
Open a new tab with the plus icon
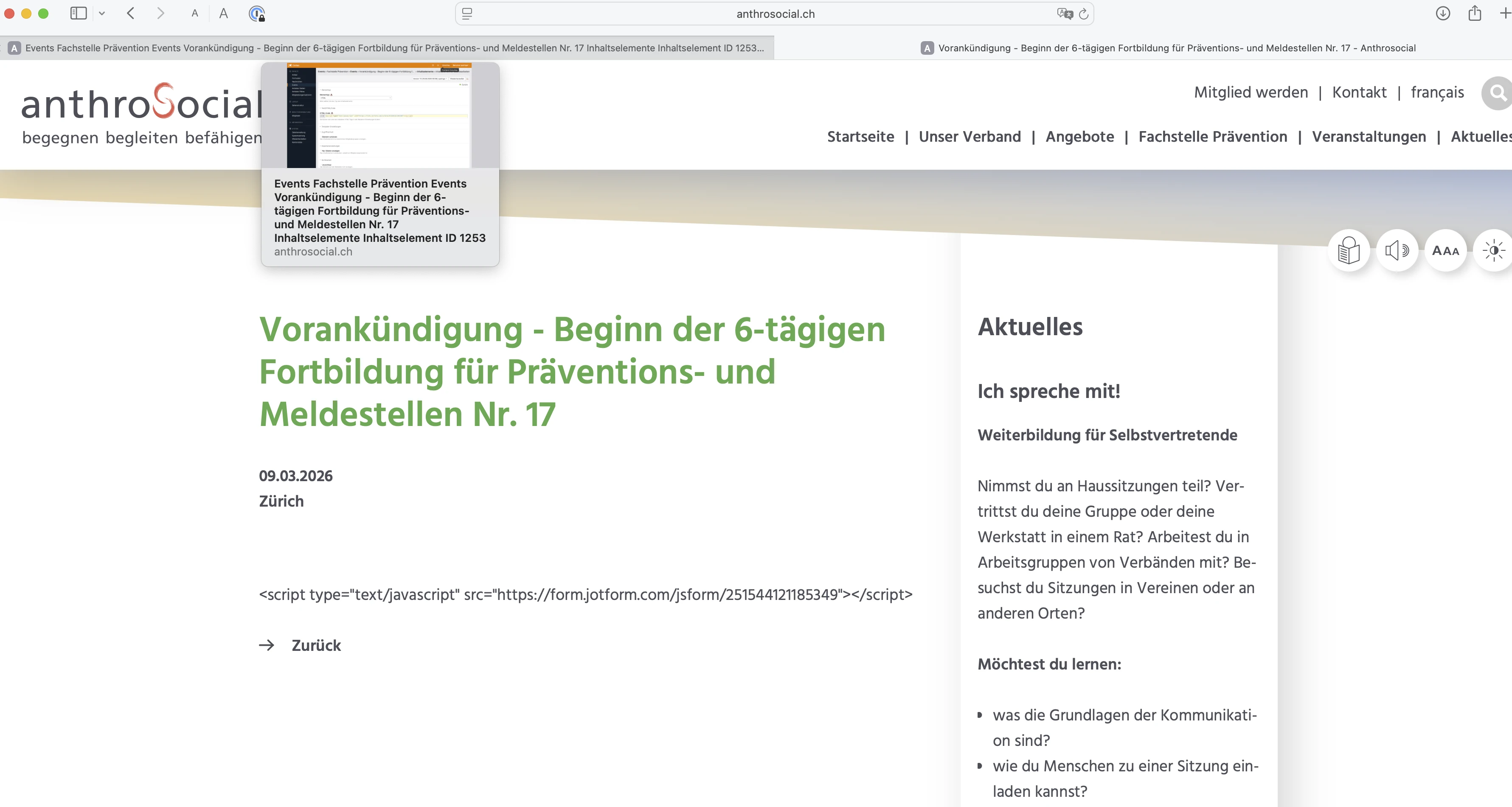tap(1504, 14)
